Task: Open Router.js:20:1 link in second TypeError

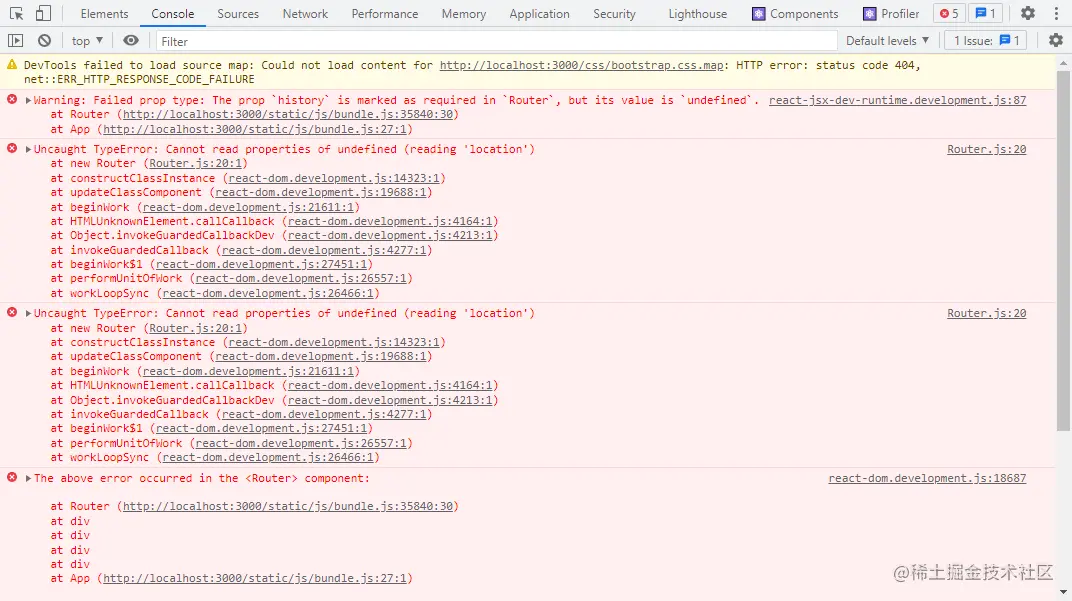Action: point(196,328)
